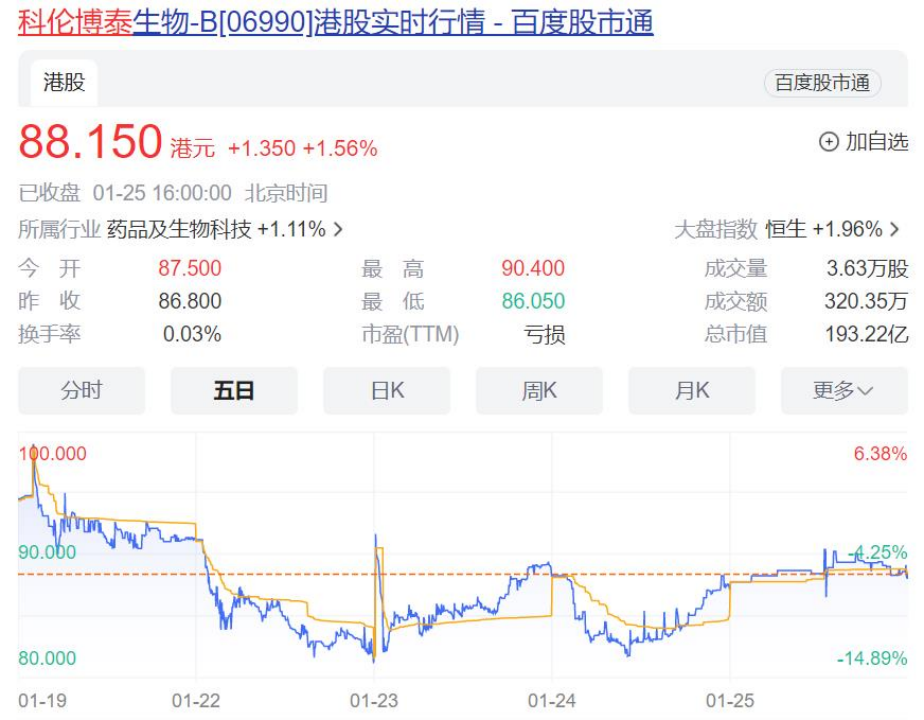Click the 80.000 price axis label
Screen dimensions: 924x720
pos(47,658)
